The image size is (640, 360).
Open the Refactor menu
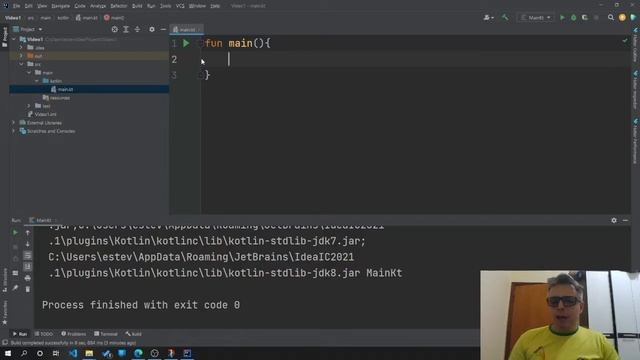119,6
